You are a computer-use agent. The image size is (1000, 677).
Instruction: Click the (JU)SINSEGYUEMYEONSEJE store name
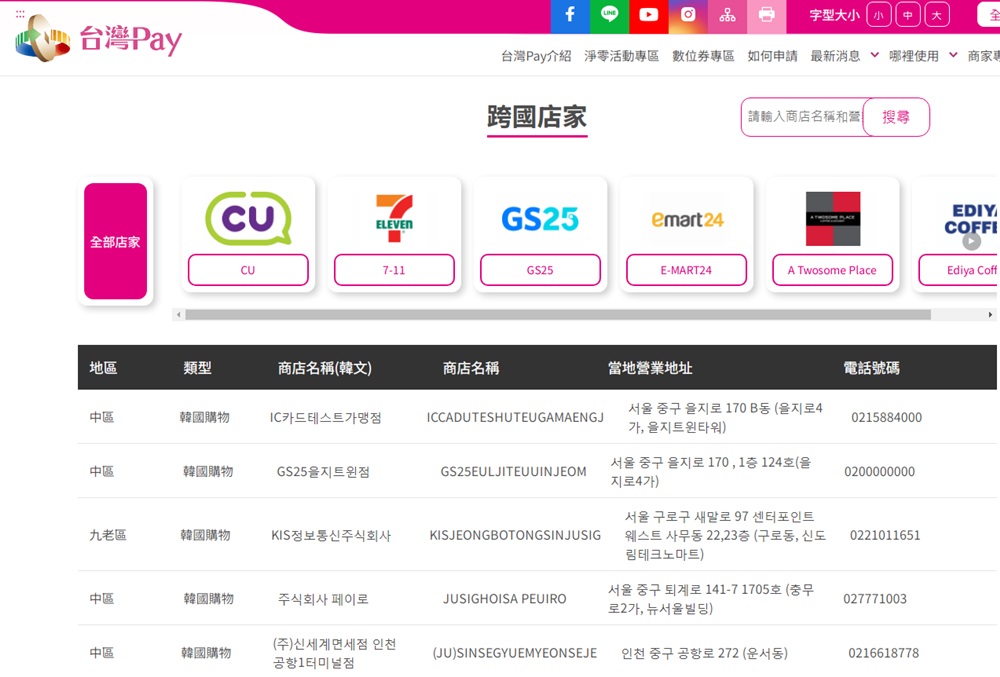point(515,653)
